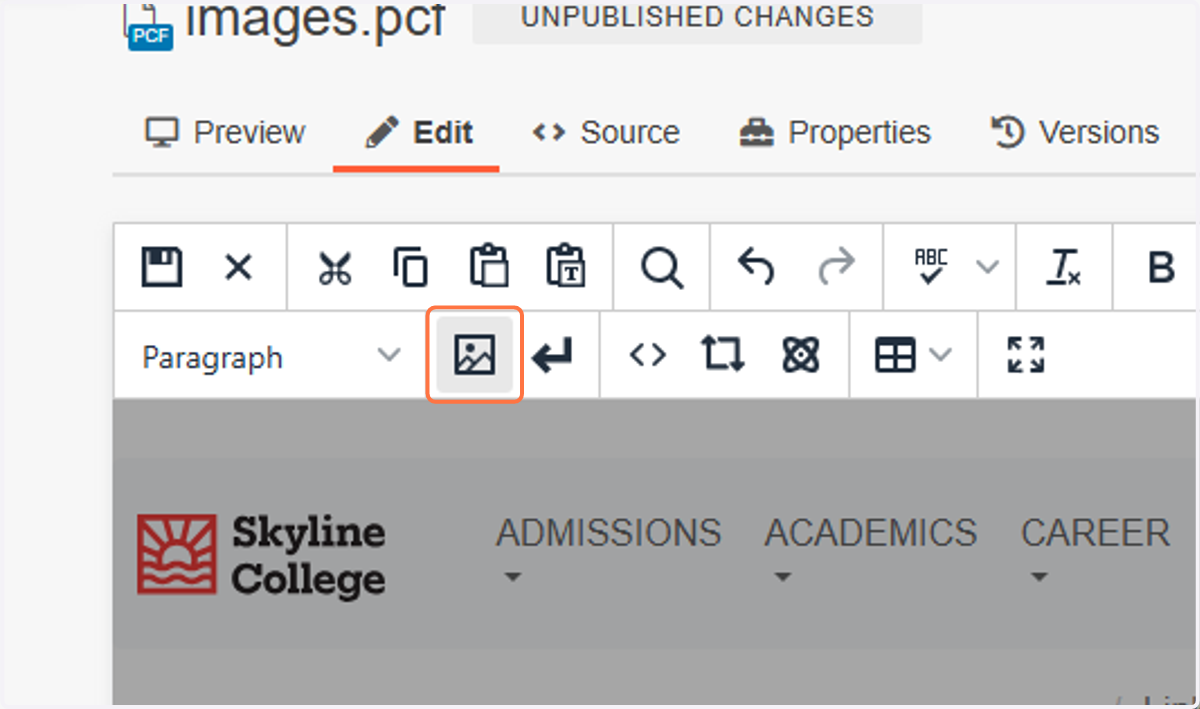Open Find and Replace magnifier

pyautogui.click(x=662, y=268)
